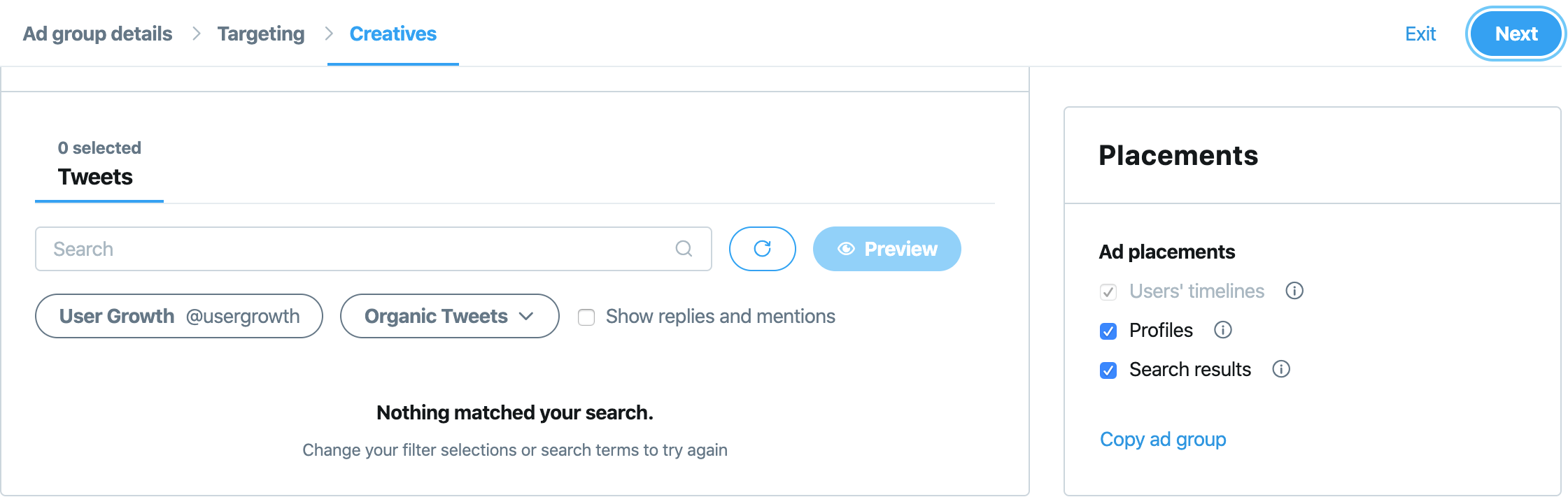1568x497 pixels.
Task: Click the Users' timelines checkbox
Action: [x=1108, y=292]
